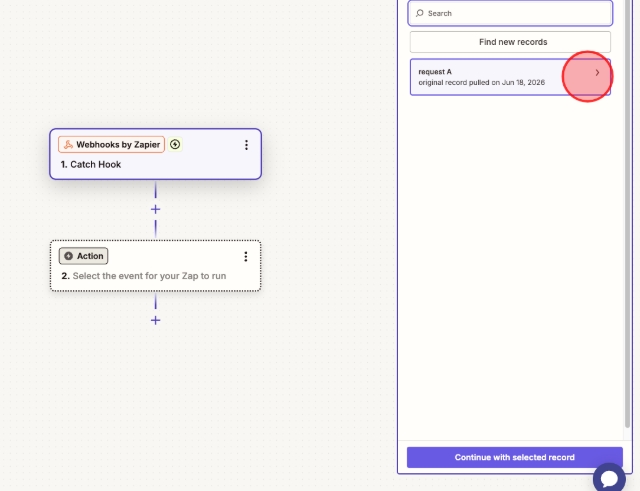The height and width of the screenshot is (491, 640).
Task: Add a step below the Action step
Action: coord(156,320)
